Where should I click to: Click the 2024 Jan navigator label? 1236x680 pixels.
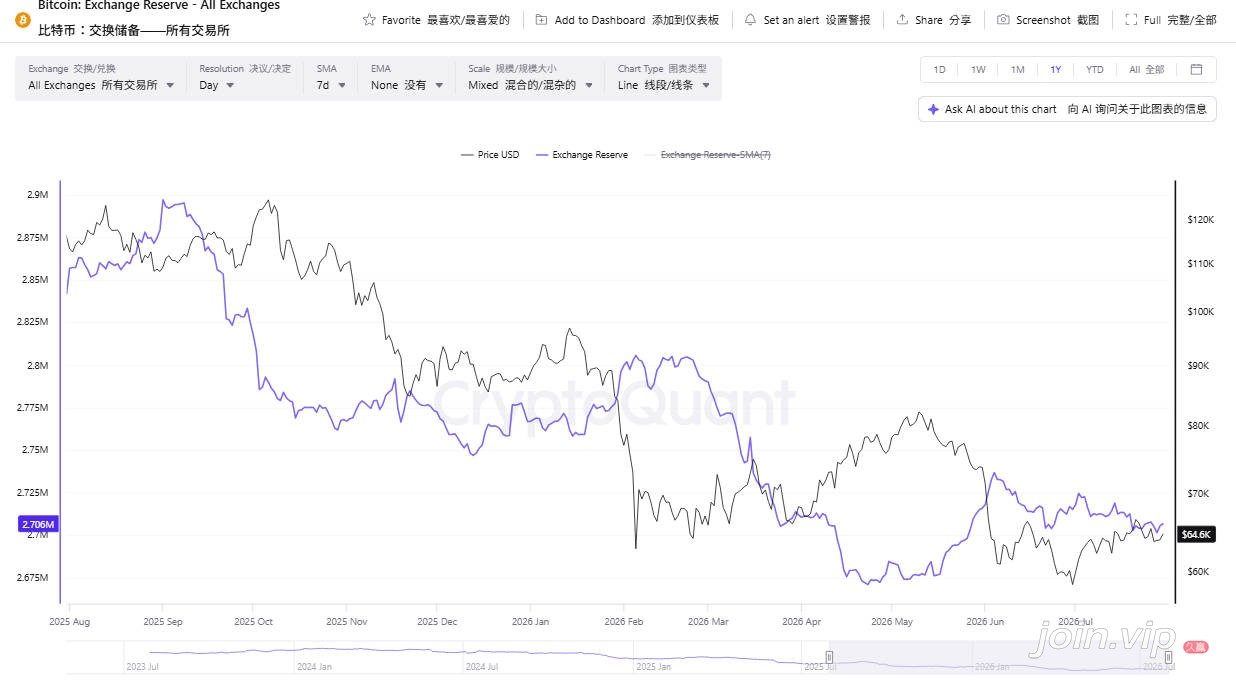pyautogui.click(x=316, y=666)
